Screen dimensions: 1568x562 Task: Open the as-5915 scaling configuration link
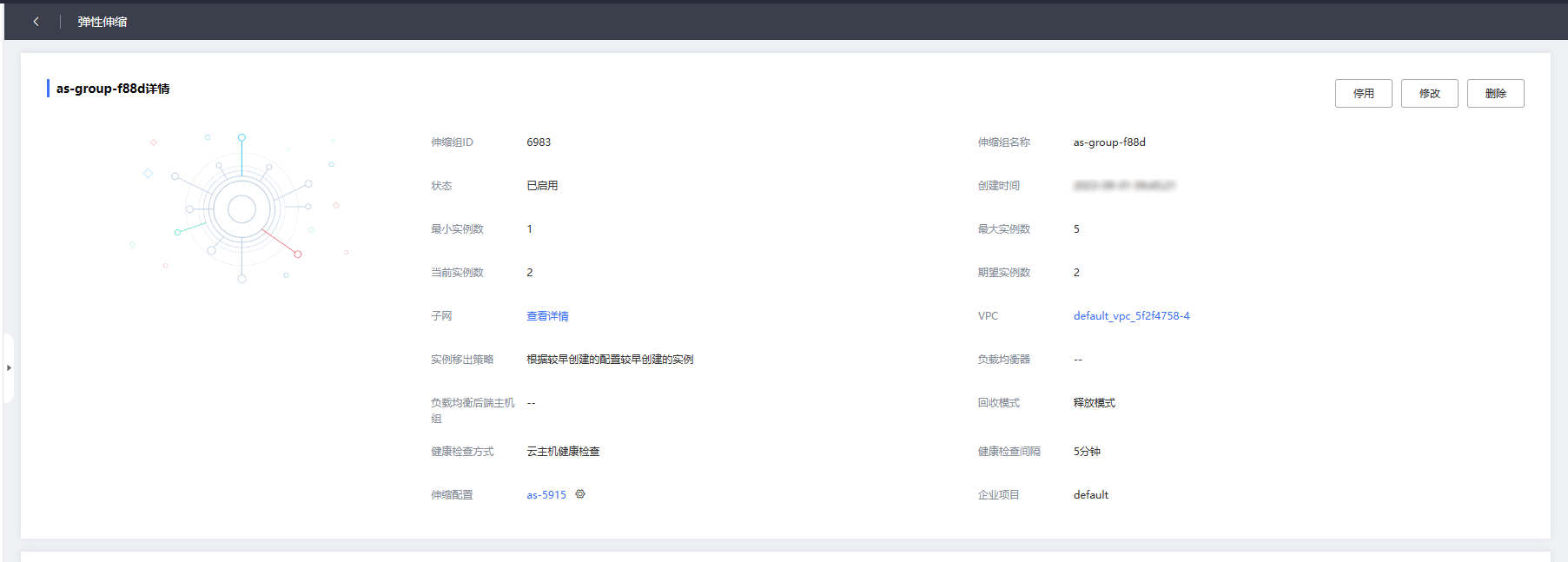[546, 495]
